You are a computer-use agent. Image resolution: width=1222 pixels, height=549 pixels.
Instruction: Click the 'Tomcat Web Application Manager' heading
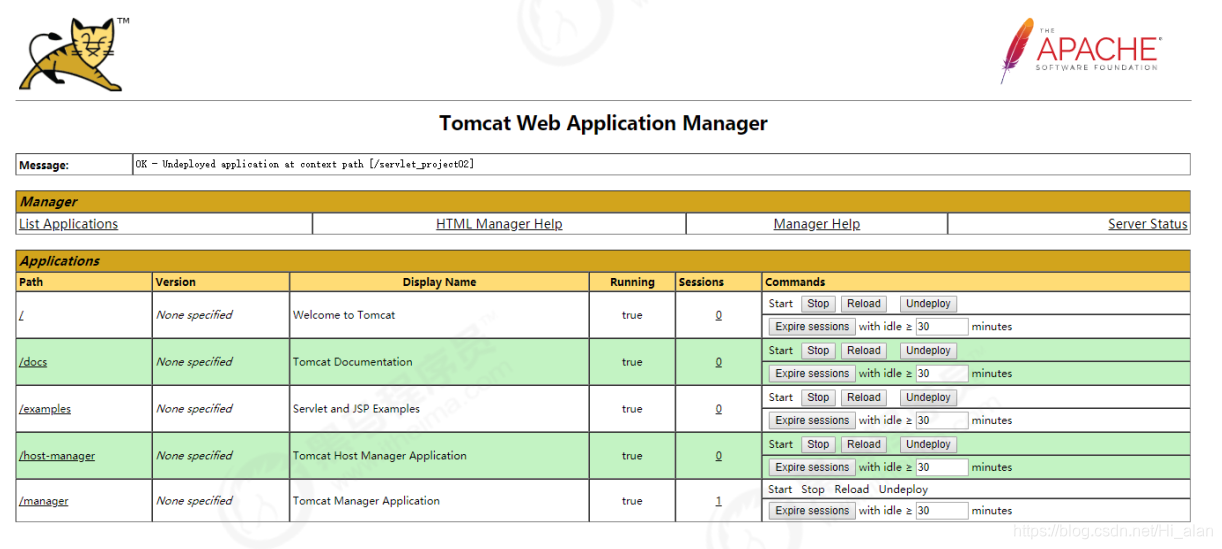pos(604,124)
